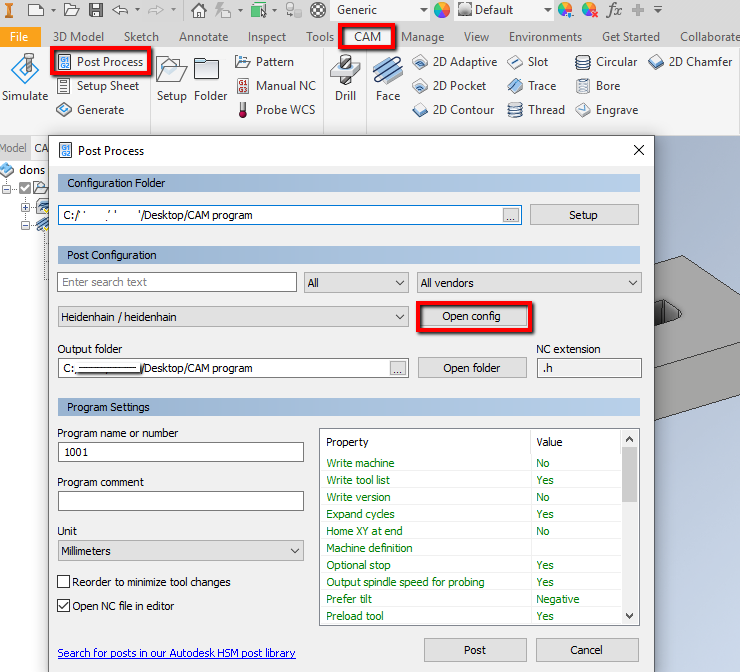Create a new Folder from ribbon

206,70
